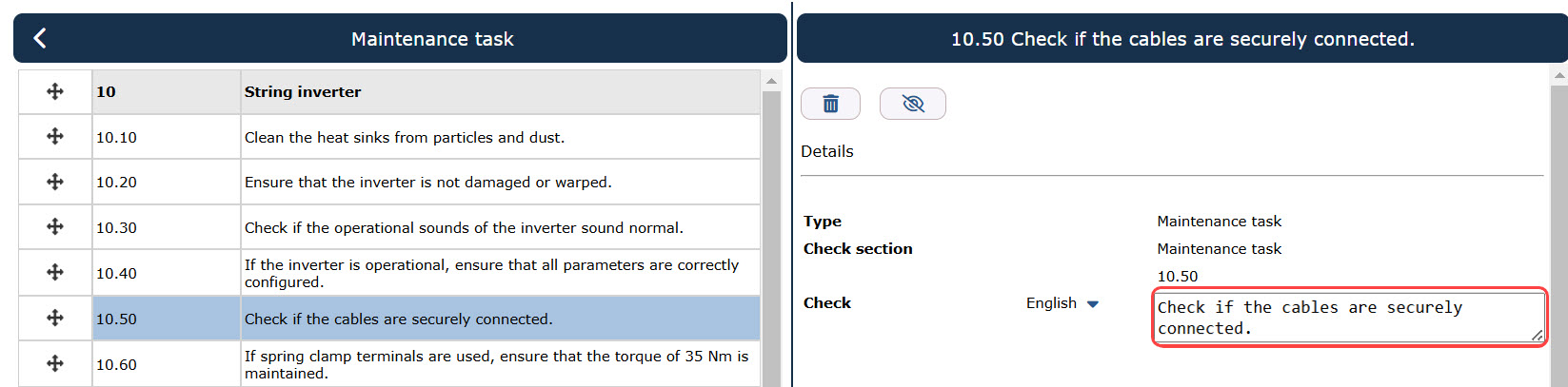Select the clean heat sinks task

coord(389,137)
